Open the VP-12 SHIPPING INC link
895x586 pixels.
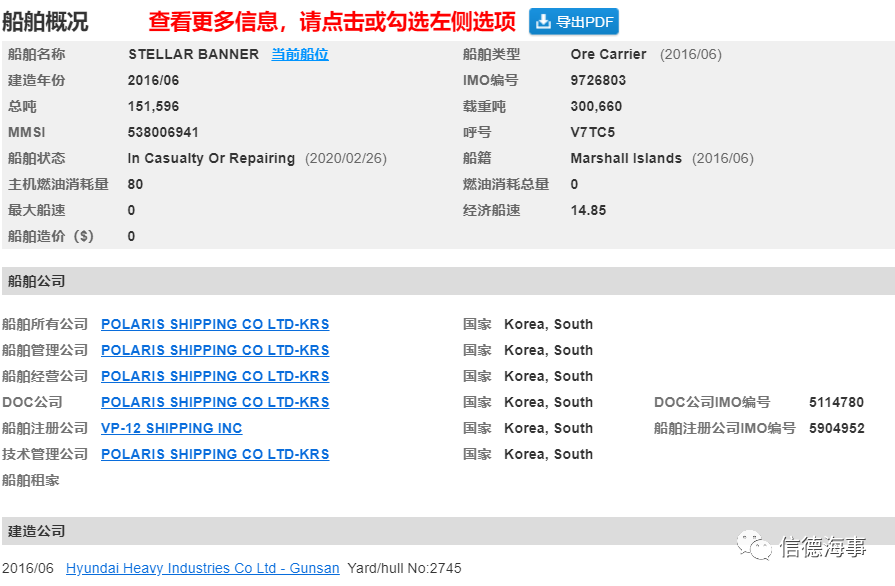[172, 429]
